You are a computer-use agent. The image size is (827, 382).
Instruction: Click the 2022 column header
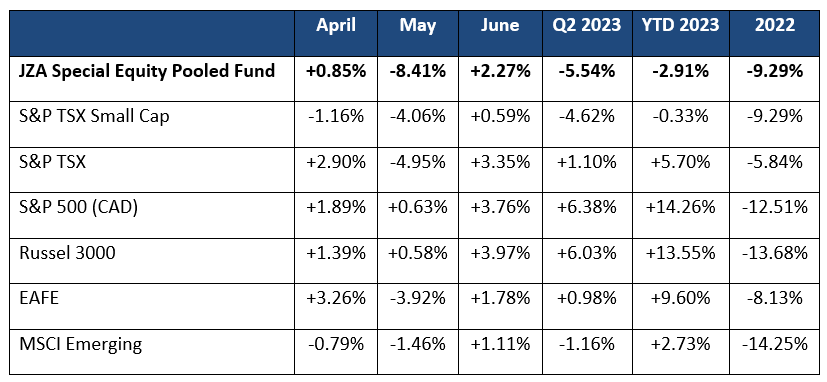(x=774, y=26)
